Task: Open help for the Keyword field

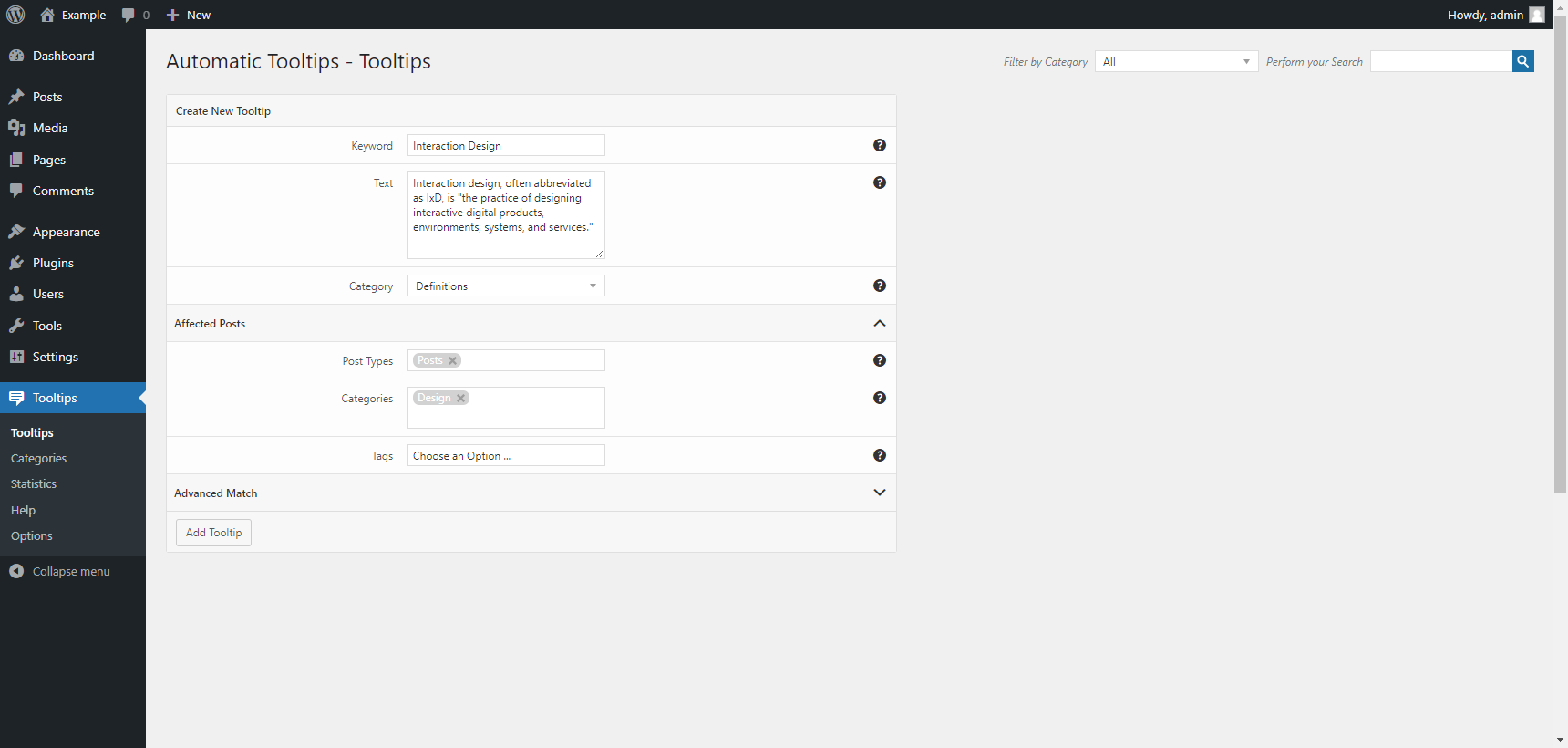Action: [880, 145]
